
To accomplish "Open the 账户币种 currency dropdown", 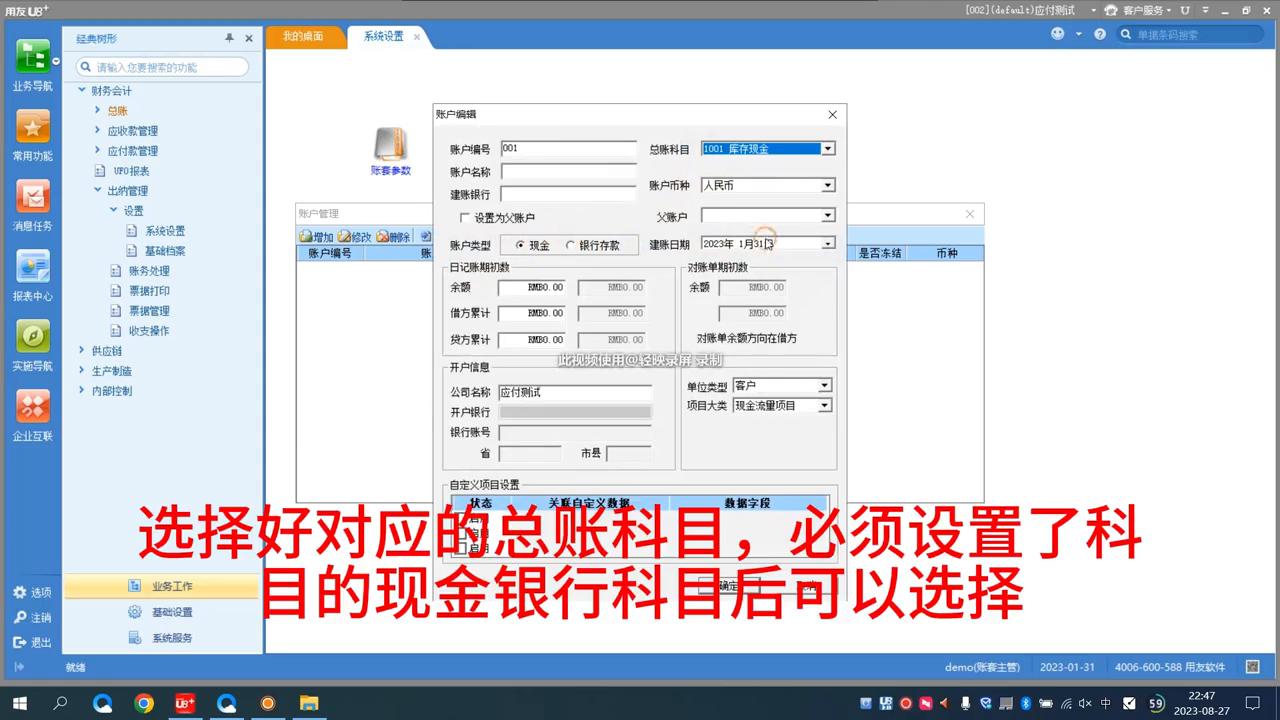I will pyautogui.click(x=827, y=185).
